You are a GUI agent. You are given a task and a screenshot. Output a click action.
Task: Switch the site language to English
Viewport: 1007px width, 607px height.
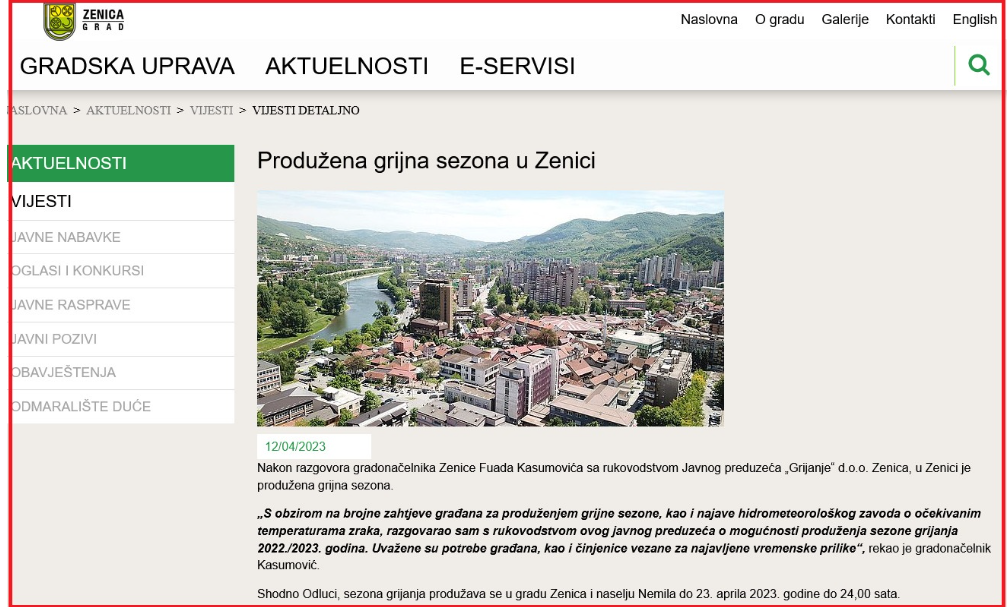coord(974,19)
